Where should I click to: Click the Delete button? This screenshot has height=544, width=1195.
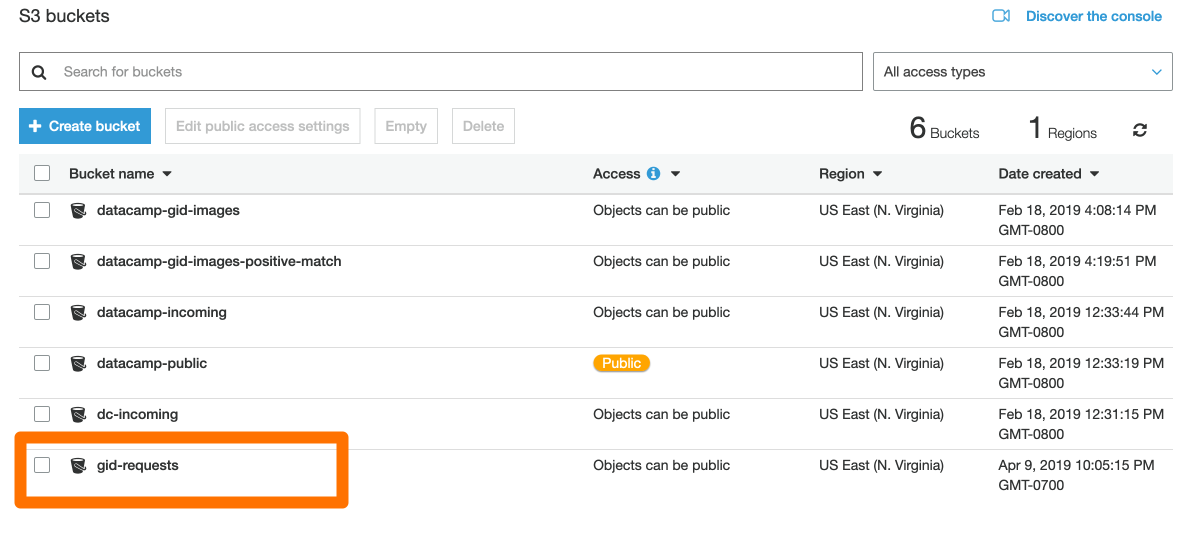pos(483,126)
